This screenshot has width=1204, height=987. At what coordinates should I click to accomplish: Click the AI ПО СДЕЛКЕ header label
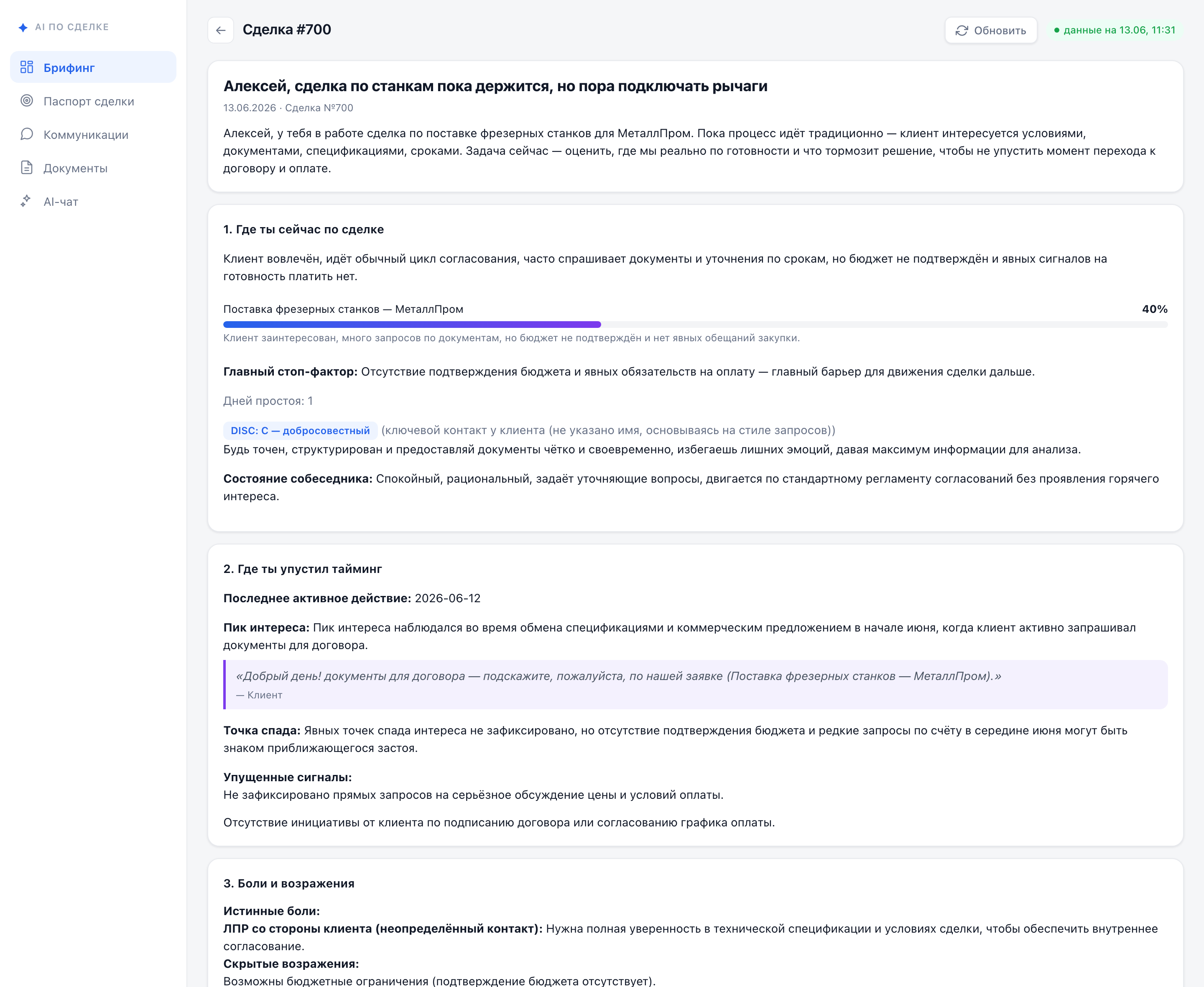[x=71, y=27]
